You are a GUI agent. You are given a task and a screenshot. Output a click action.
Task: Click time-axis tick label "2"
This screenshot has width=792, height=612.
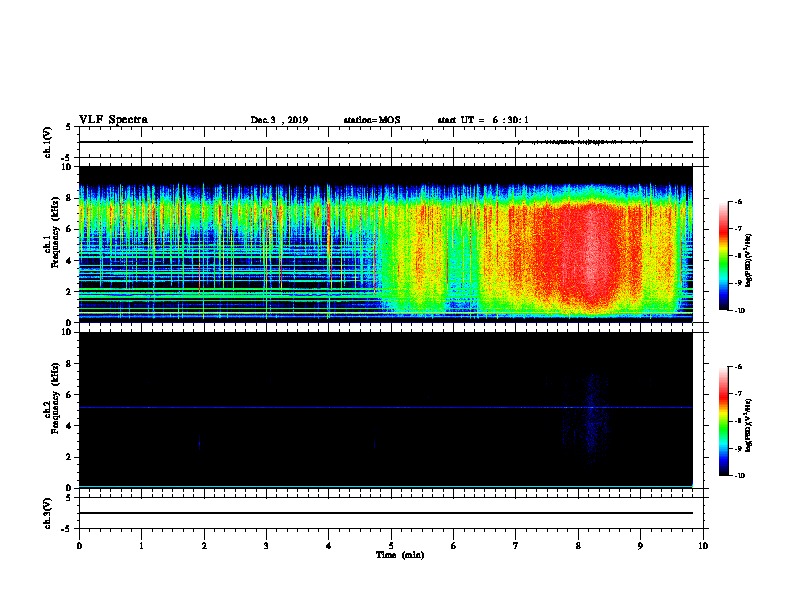204,546
